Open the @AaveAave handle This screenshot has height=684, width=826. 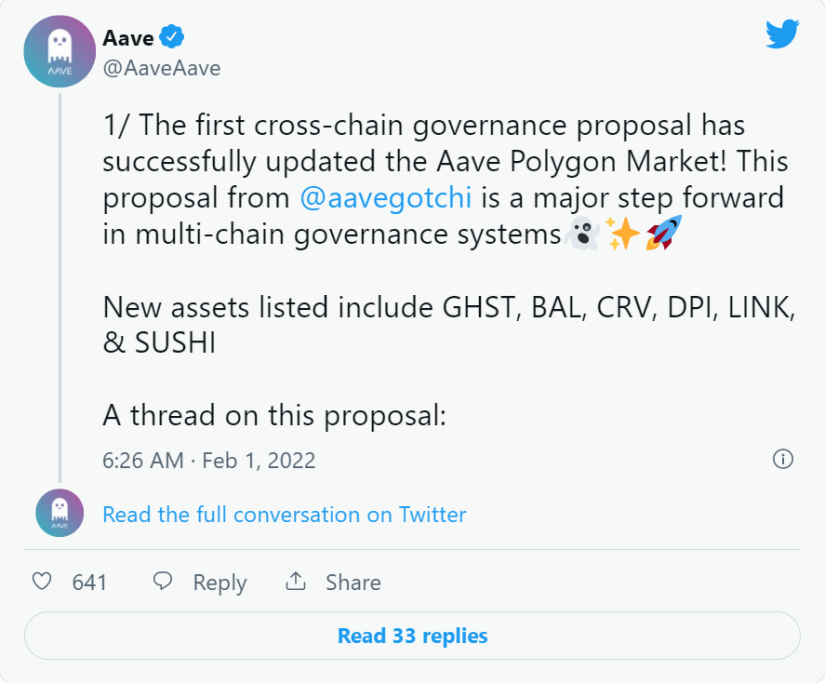(x=162, y=69)
